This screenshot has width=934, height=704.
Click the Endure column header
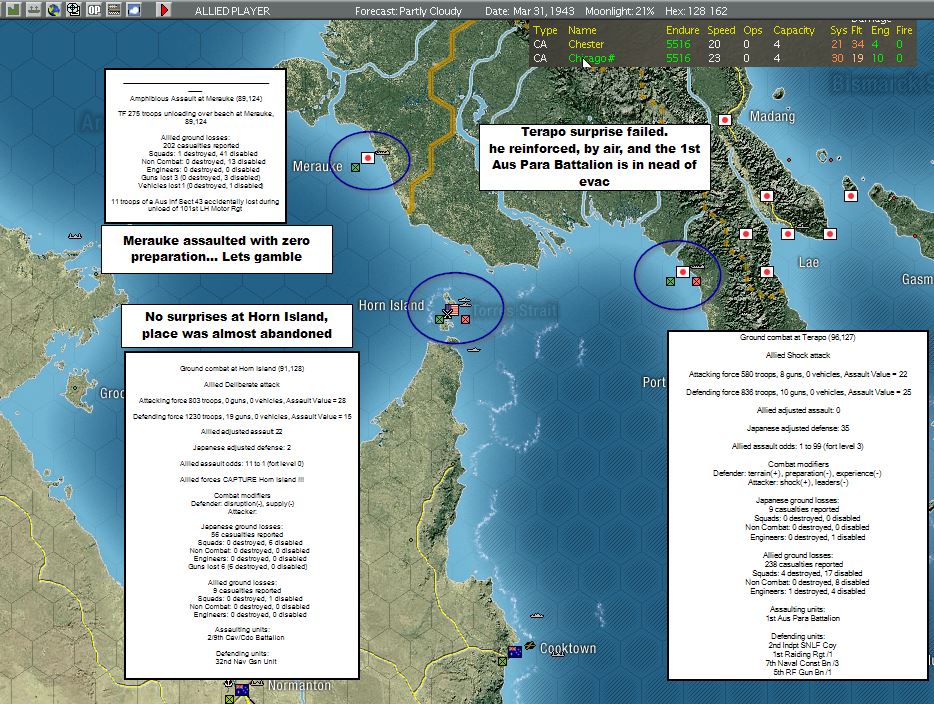683,30
